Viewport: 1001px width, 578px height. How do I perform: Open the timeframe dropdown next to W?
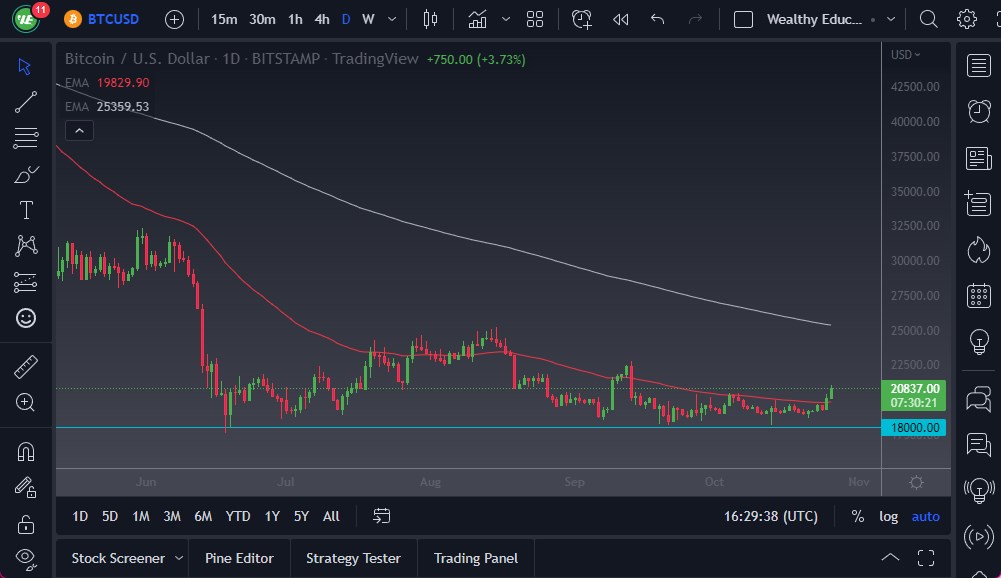coord(390,18)
